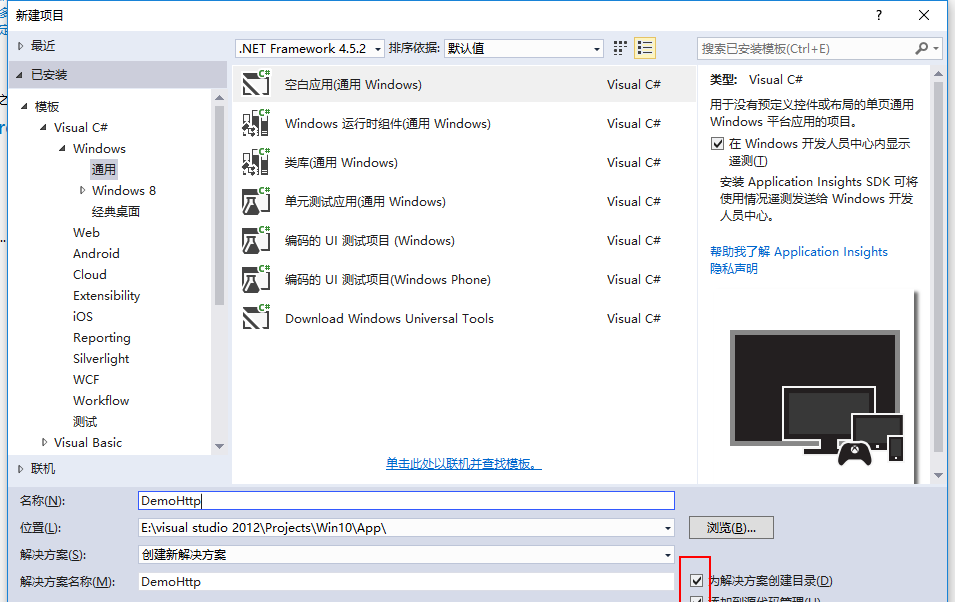Click the device preview image

pyautogui.click(x=817, y=398)
